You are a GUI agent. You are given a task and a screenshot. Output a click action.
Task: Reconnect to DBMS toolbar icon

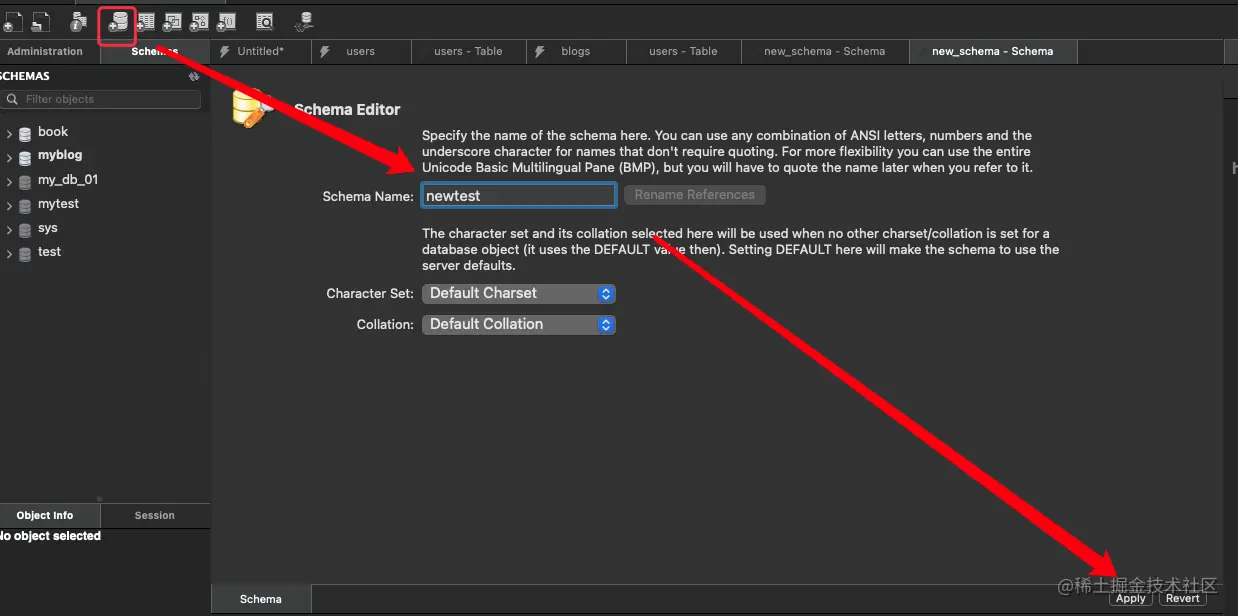[305, 21]
